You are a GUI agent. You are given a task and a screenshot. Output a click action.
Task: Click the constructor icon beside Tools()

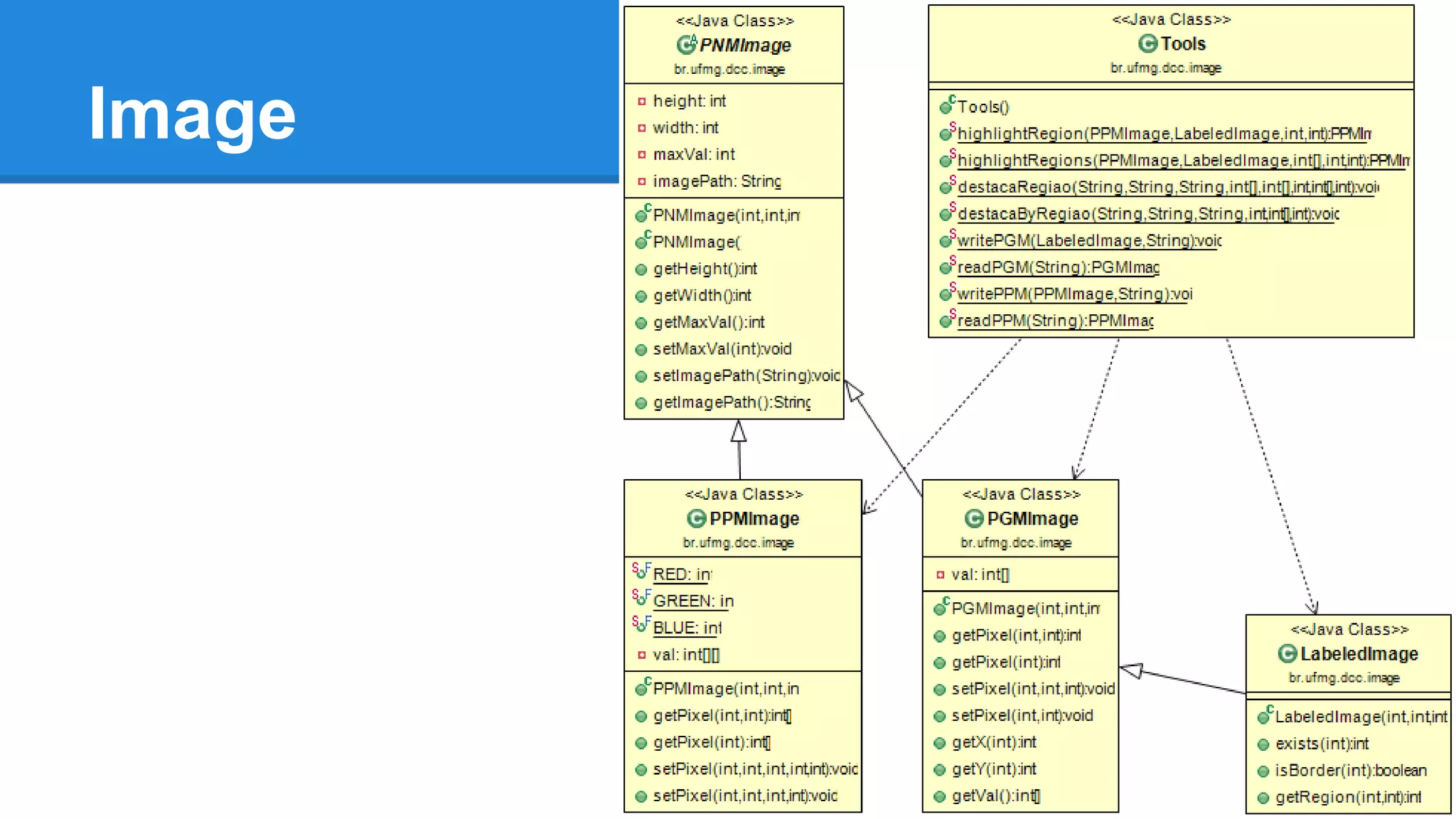tap(947, 107)
